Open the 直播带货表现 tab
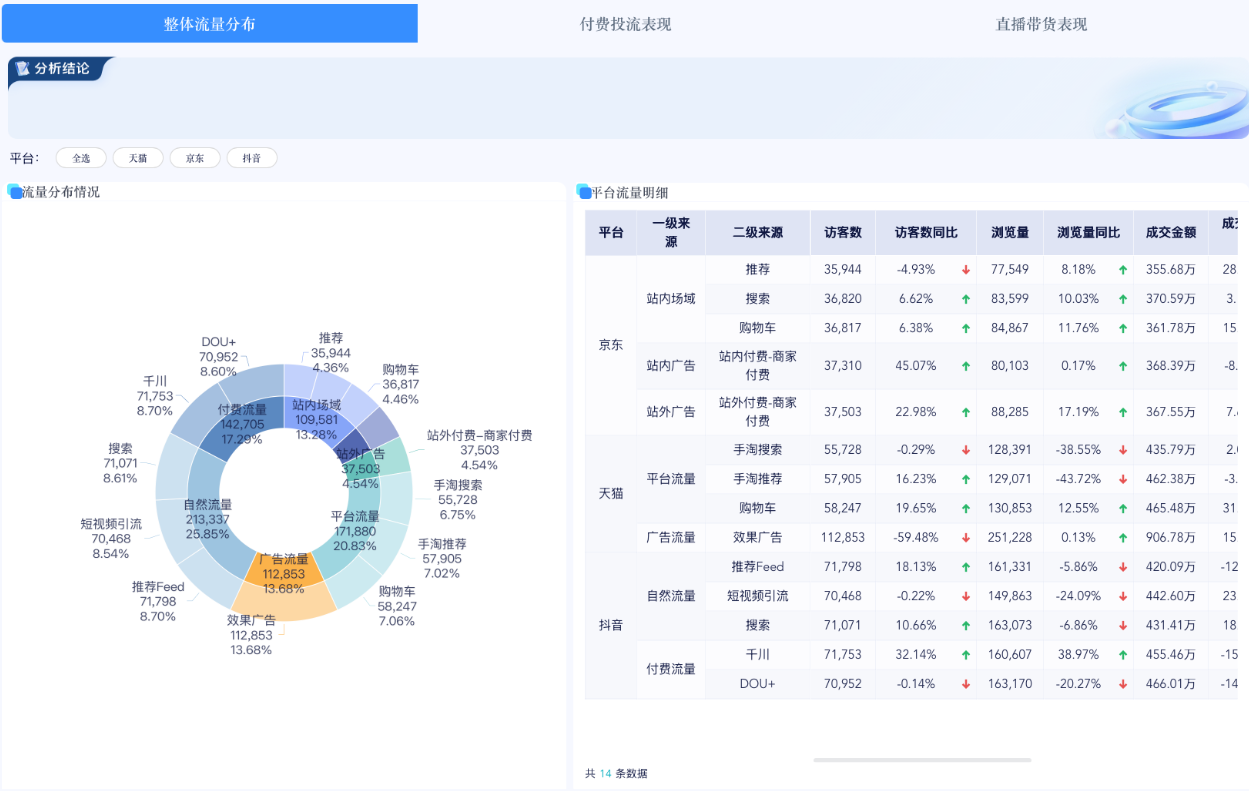Screen dimensions: 1249x791 pyautogui.click(x=1039, y=23)
